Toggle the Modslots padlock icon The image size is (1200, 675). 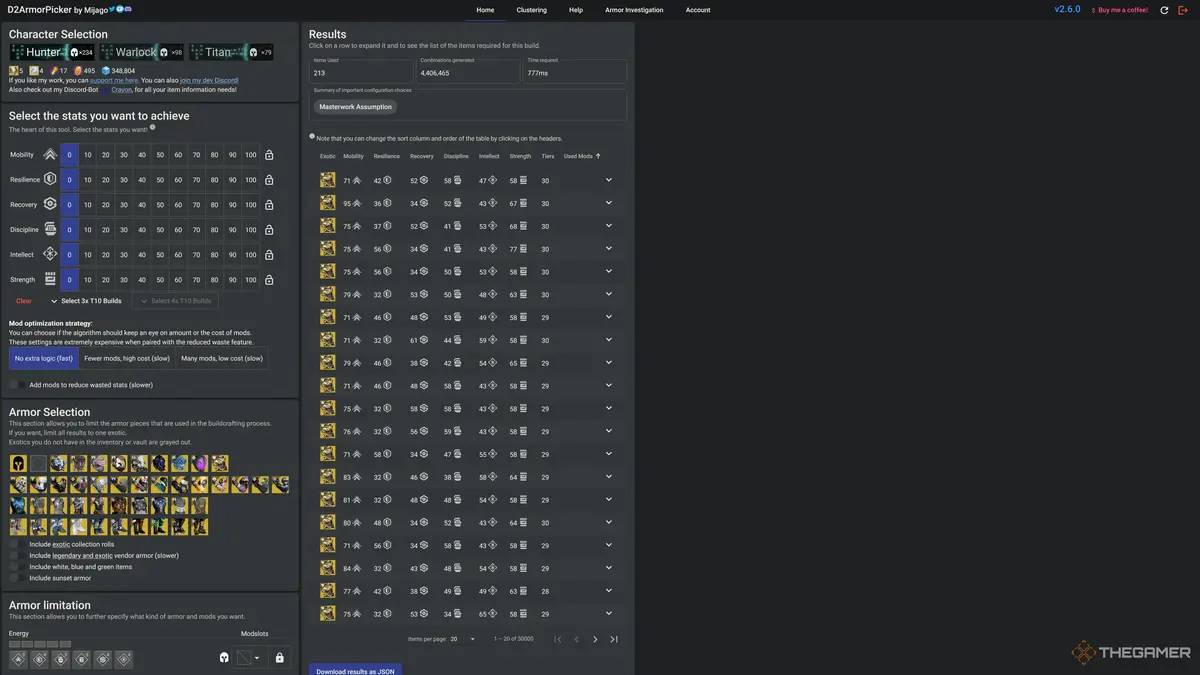pos(279,658)
